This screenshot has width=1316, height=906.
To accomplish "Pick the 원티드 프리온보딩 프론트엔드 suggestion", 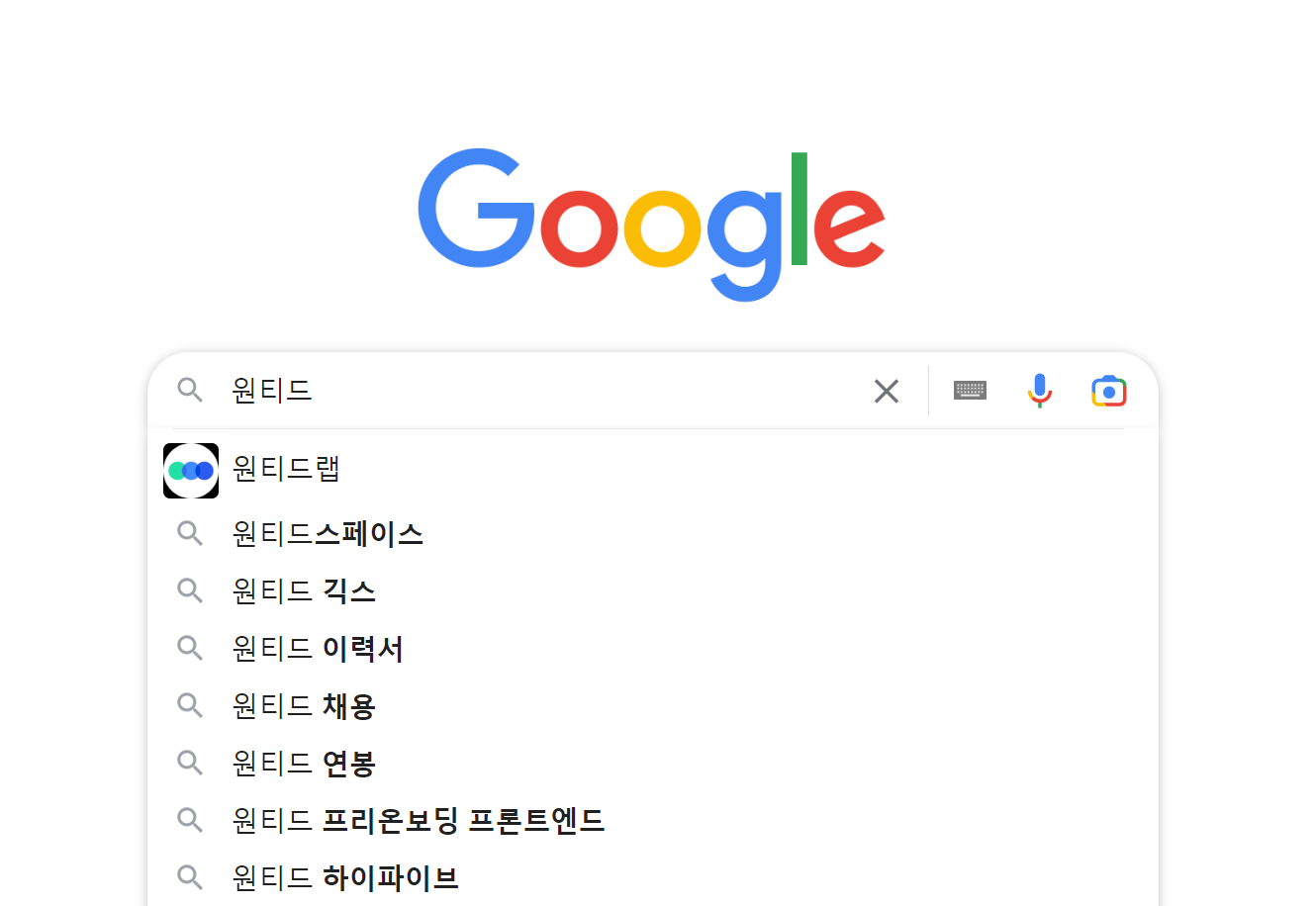I will point(419,821).
